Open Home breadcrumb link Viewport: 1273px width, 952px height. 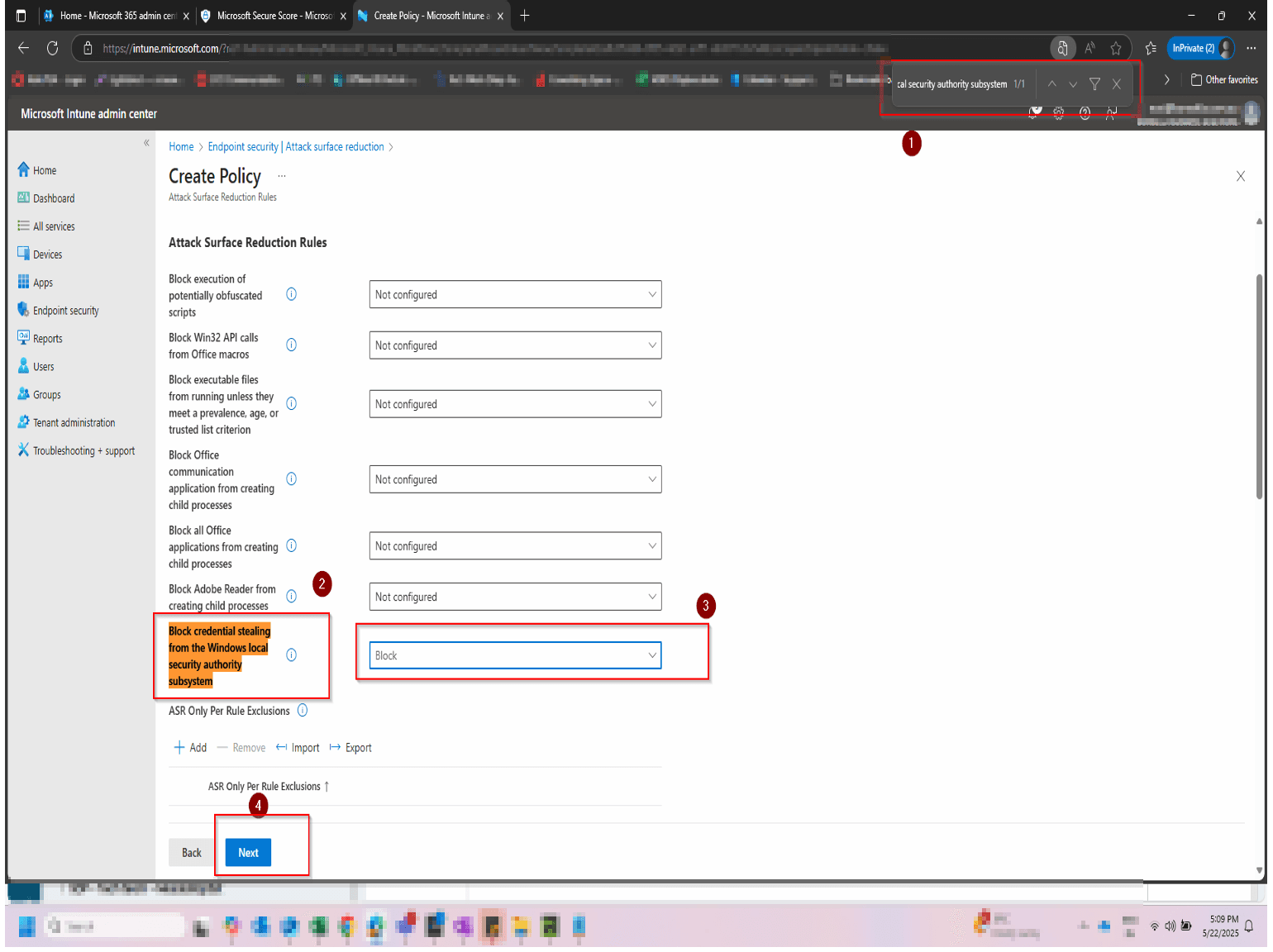[181, 147]
